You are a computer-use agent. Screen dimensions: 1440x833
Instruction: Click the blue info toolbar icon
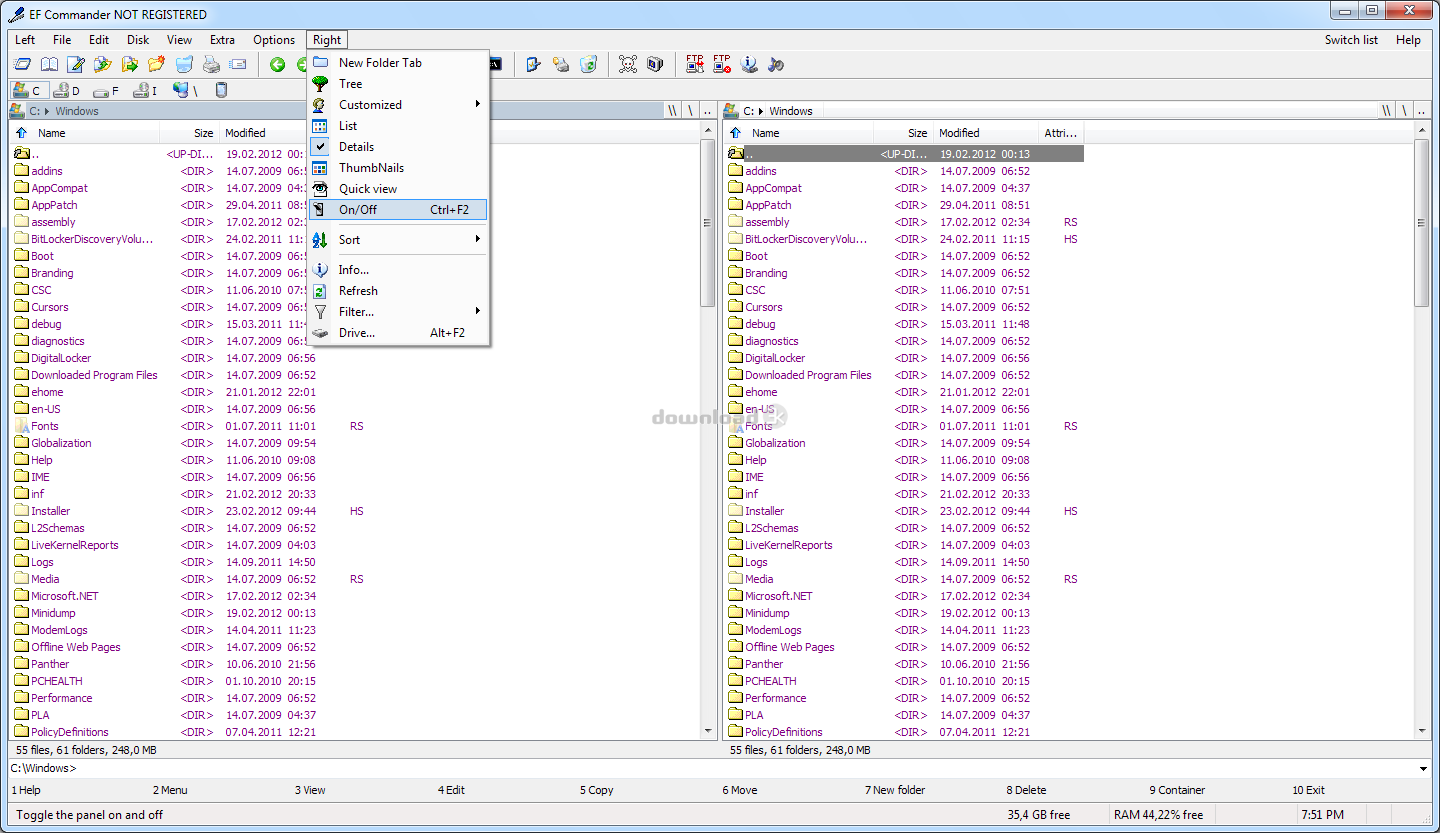(x=749, y=64)
